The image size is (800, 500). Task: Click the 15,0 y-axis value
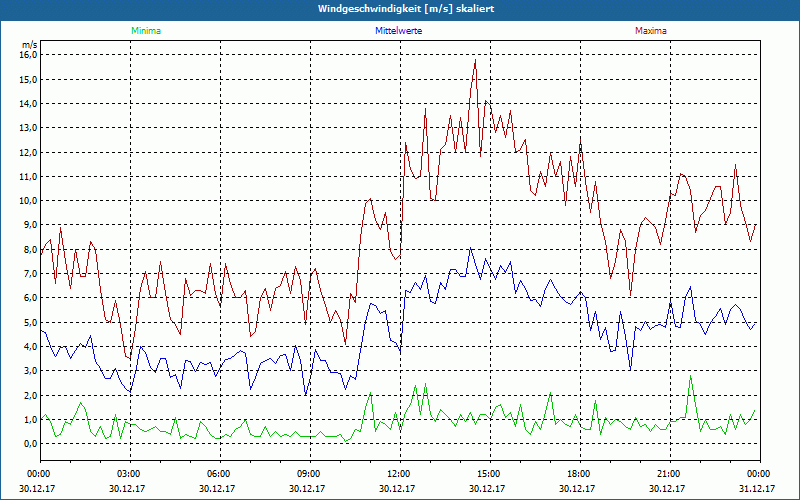[x=29, y=79]
